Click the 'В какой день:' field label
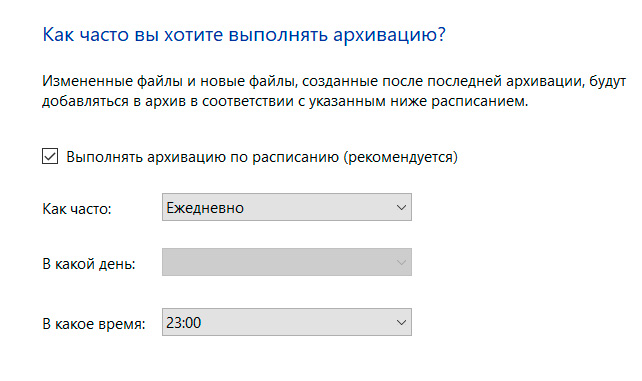This screenshot has width=642, height=381. tap(89, 264)
